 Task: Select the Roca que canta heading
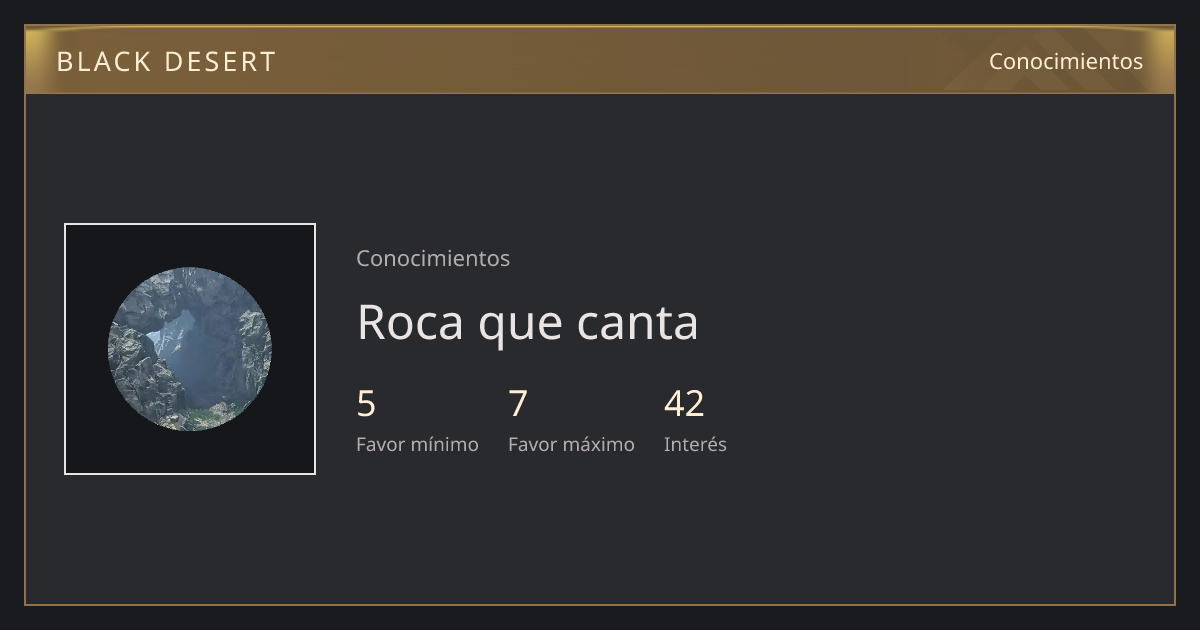pos(527,323)
